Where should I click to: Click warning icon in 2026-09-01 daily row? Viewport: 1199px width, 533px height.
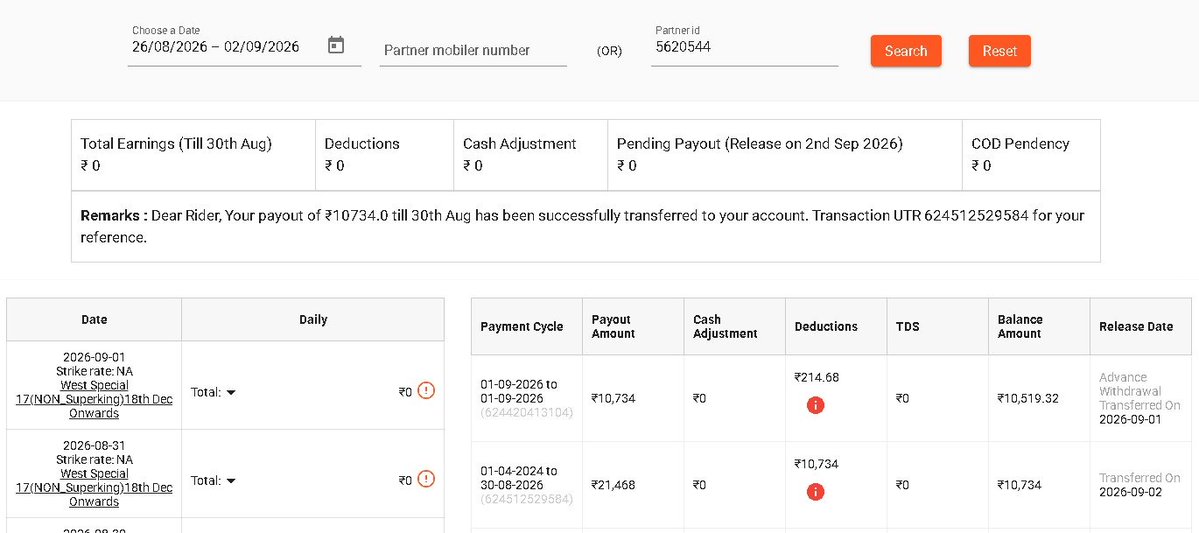[x=426, y=391]
